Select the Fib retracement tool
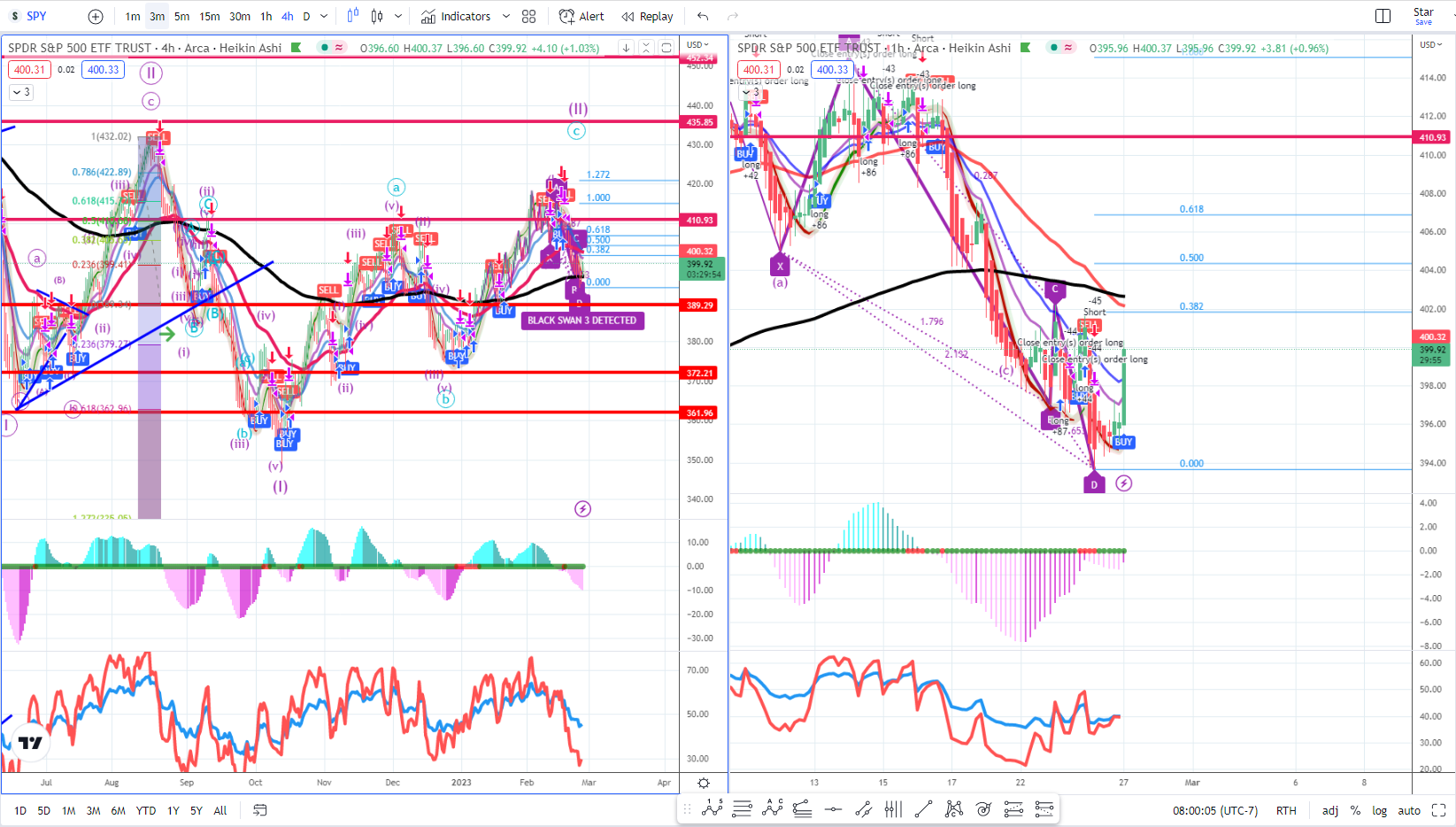 (803, 808)
